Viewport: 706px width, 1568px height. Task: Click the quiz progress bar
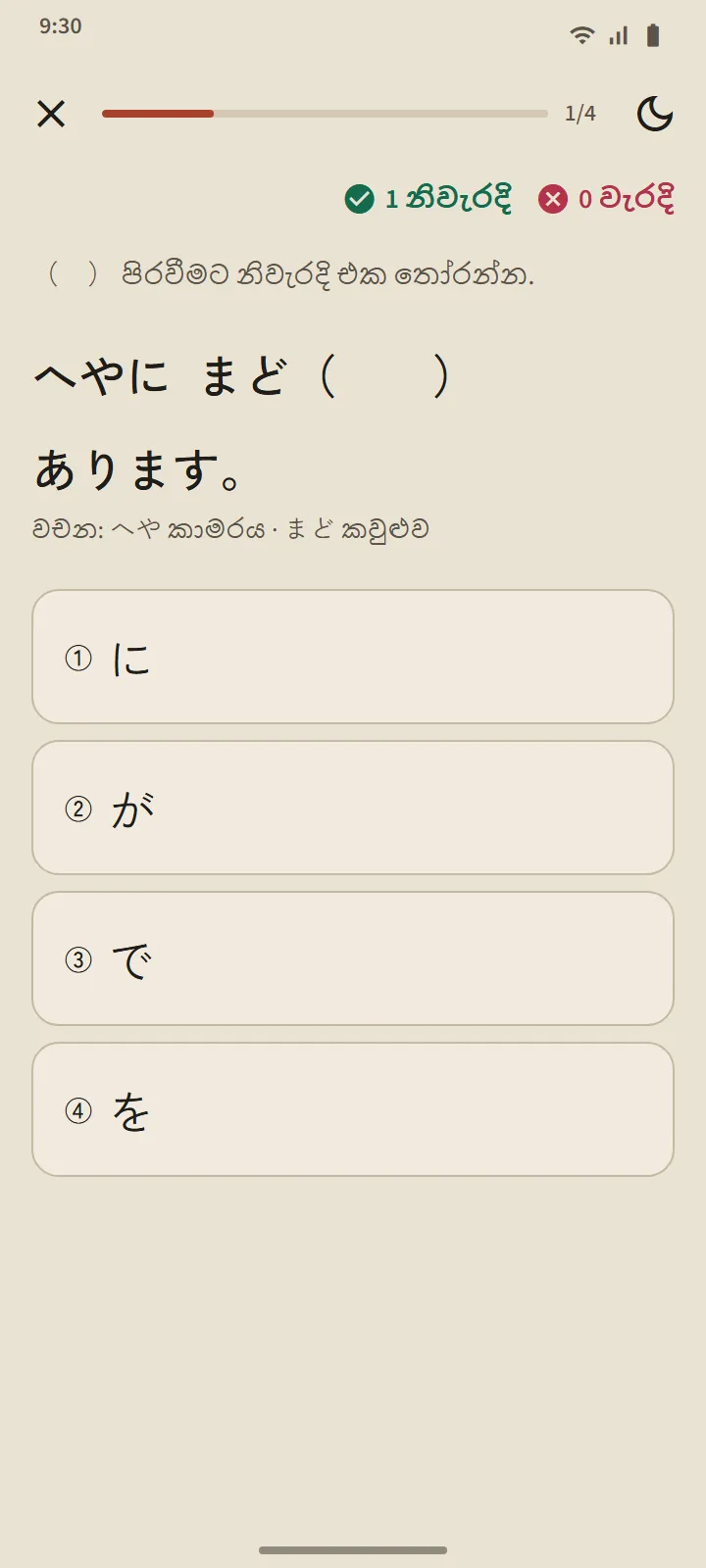tap(325, 114)
